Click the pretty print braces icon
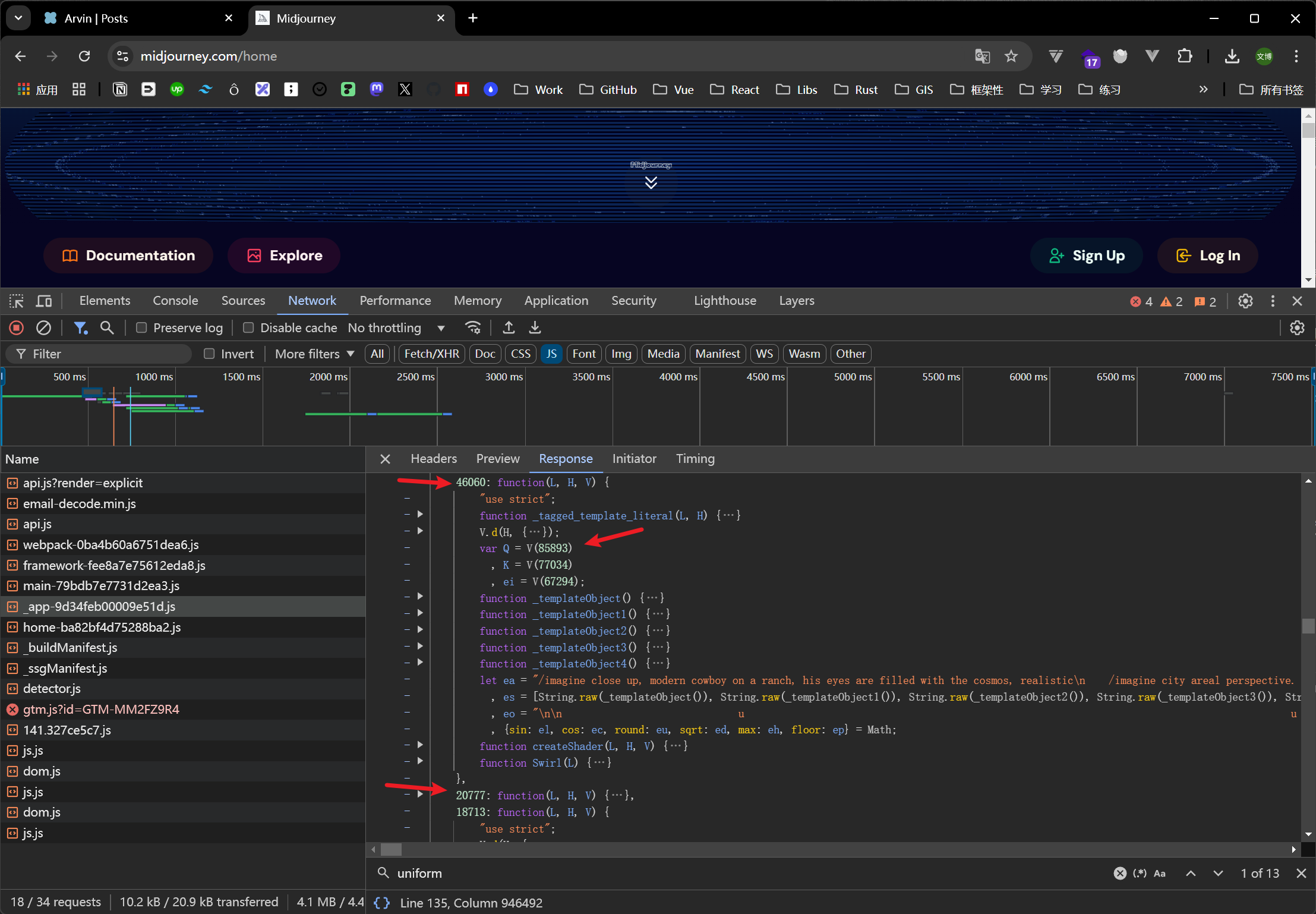Image resolution: width=1316 pixels, height=914 pixels. click(381, 903)
